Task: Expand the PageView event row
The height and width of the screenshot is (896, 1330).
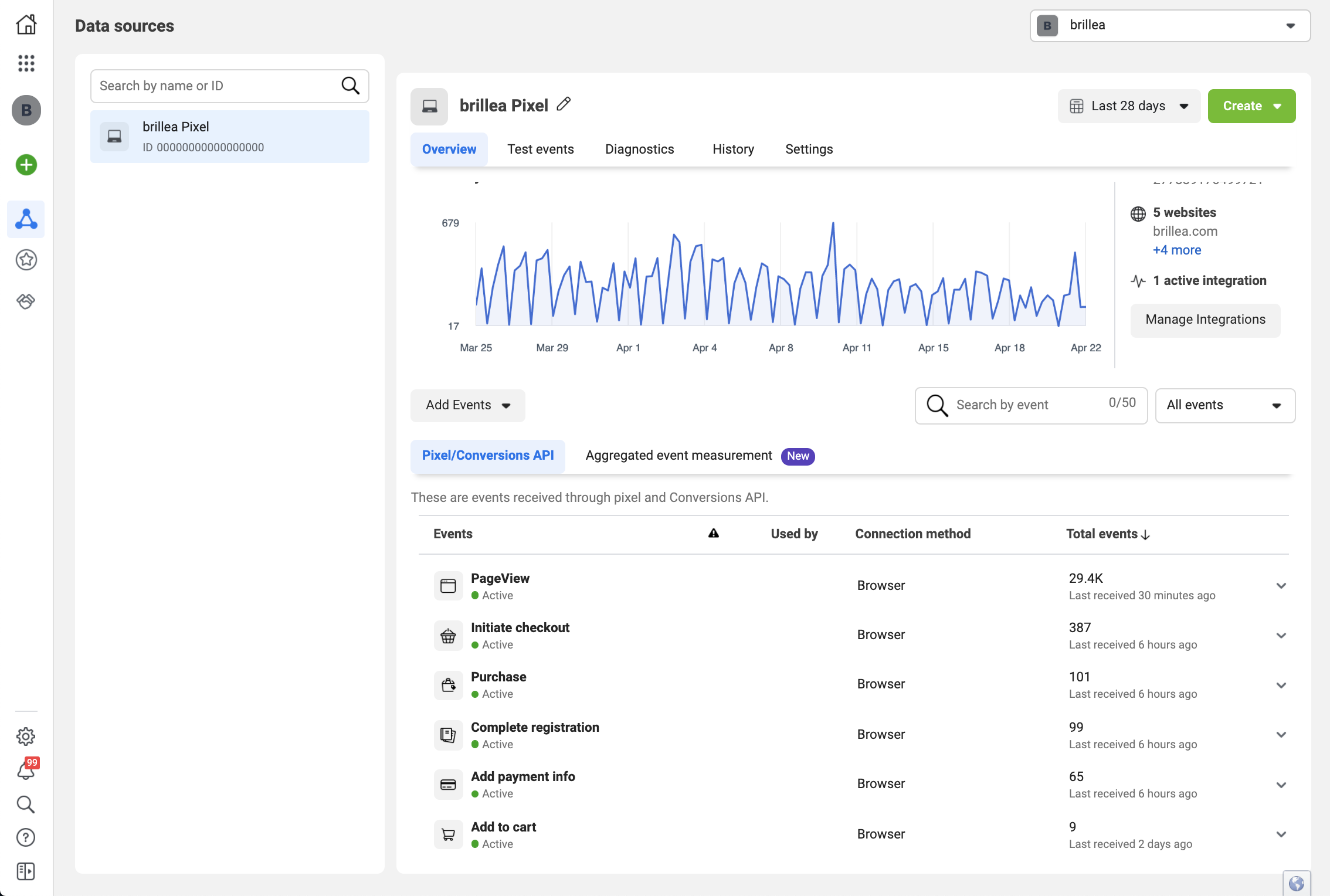Action: [1281, 586]
